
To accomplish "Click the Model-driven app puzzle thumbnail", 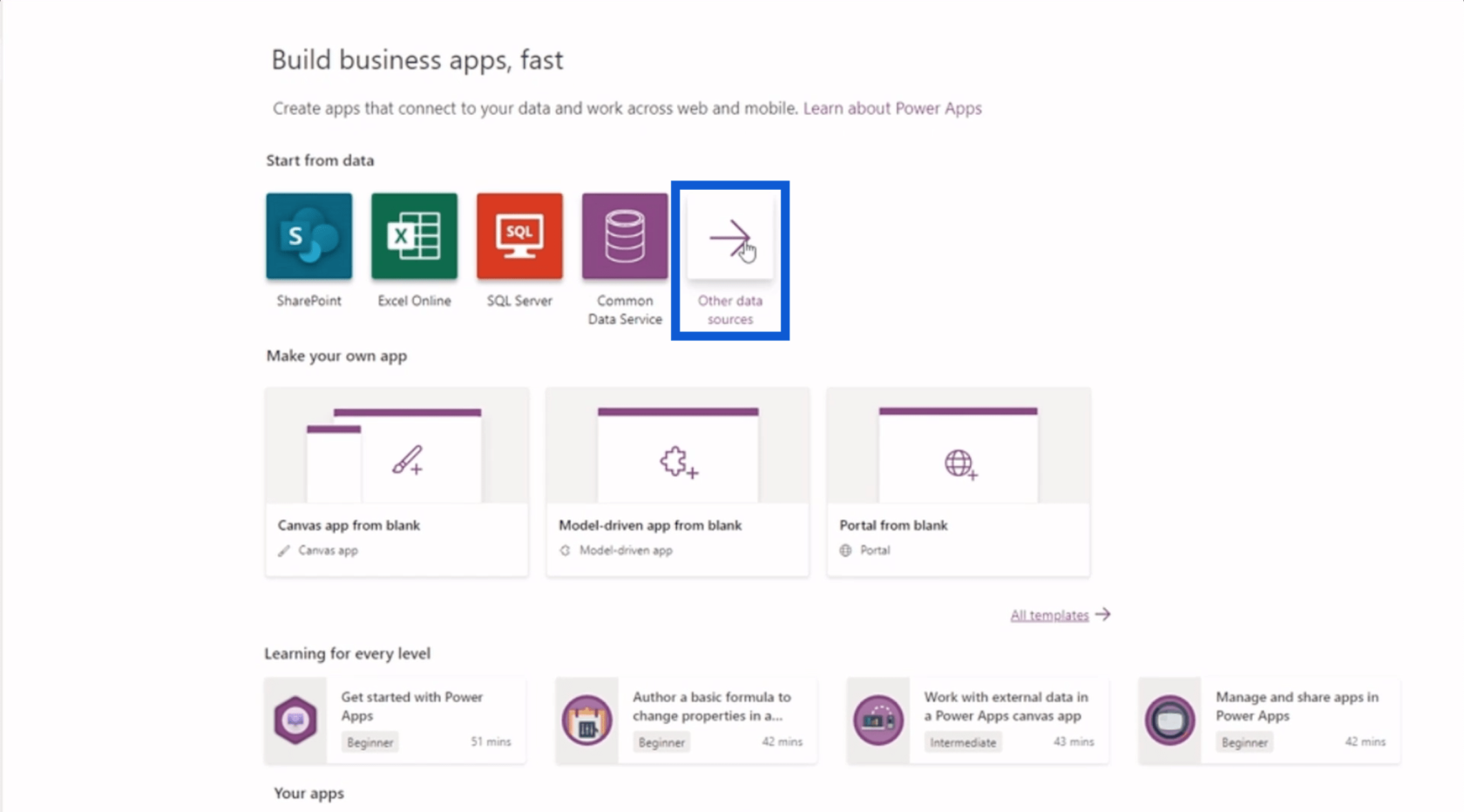I will pyautogui.click(x=678, y=461).
